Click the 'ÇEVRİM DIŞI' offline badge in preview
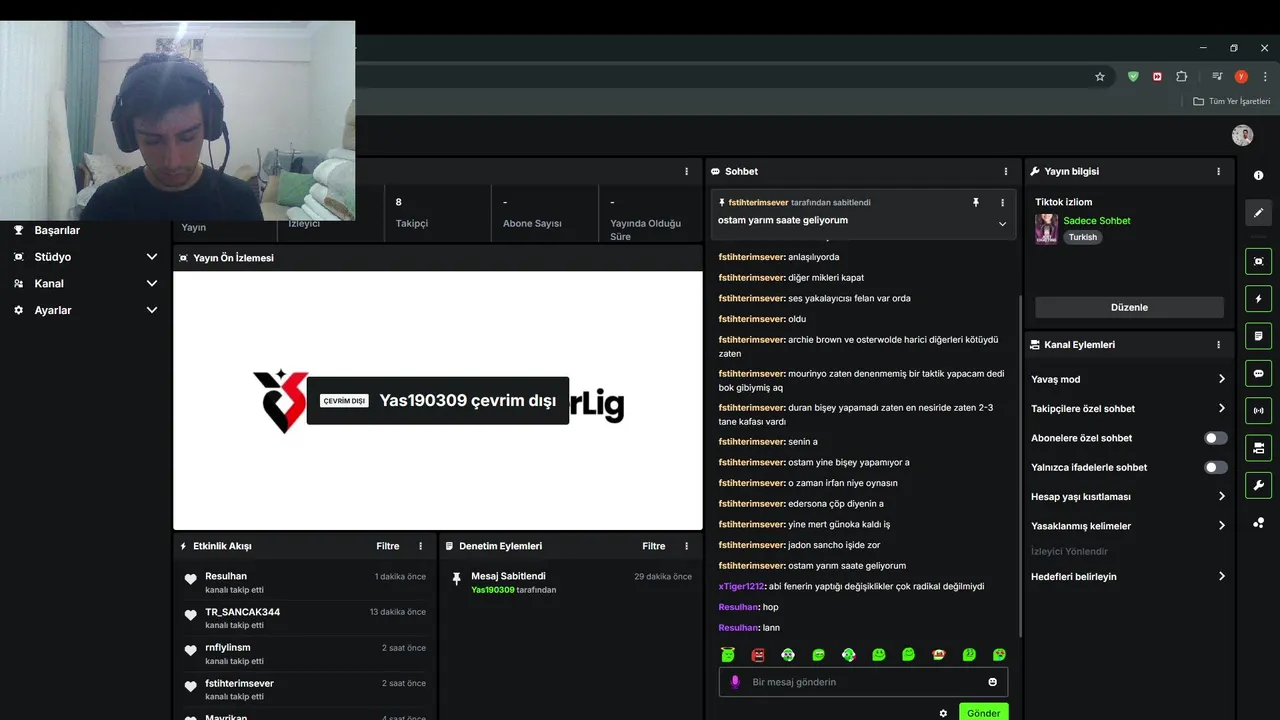Image resolution: width=1280 pixels, height=720 pixels. click(344, 401)
